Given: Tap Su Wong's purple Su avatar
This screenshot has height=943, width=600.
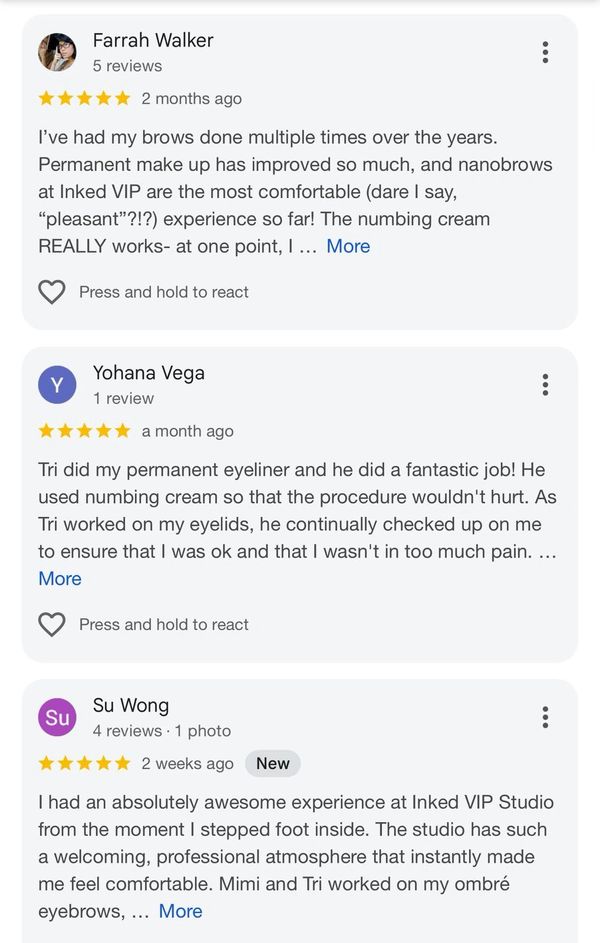Looking at the screenshot, I should [x=57, y=717].
